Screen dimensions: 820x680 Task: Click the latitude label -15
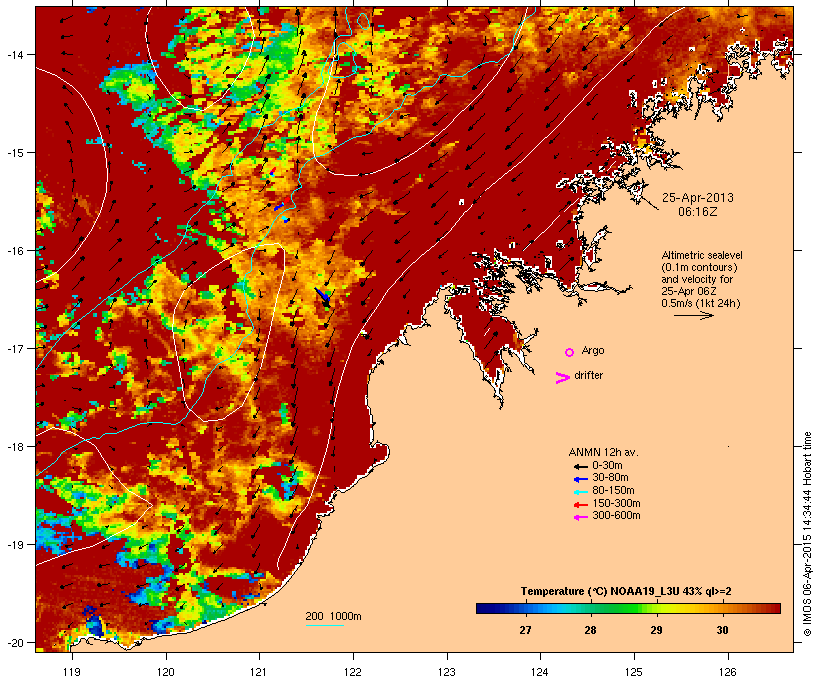coord(15,153)
